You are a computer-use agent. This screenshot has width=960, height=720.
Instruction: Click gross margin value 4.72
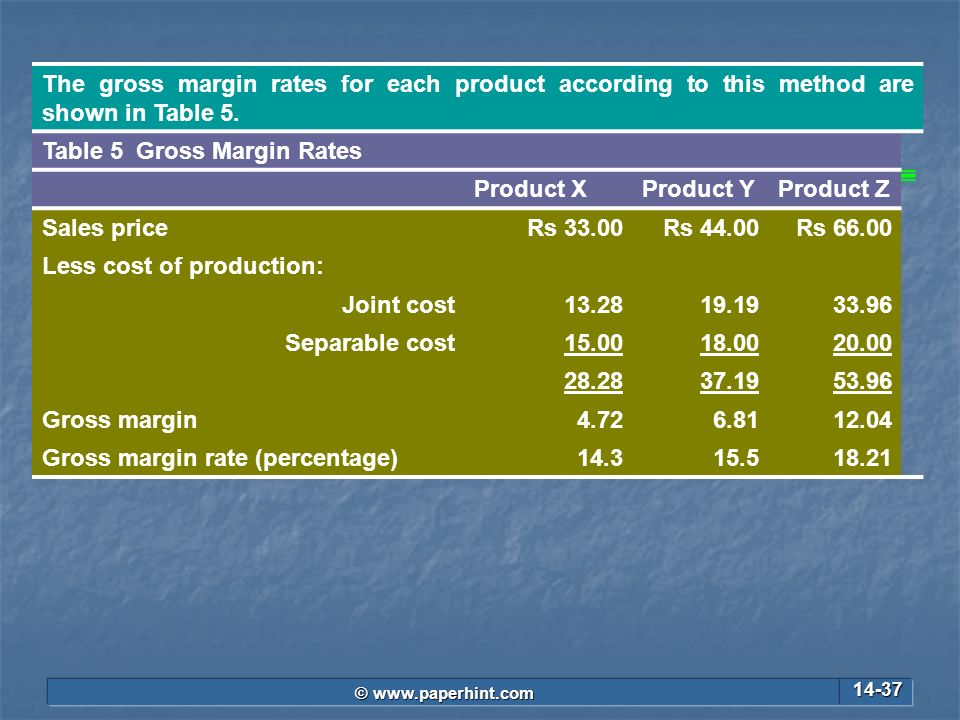pos(600,420)
